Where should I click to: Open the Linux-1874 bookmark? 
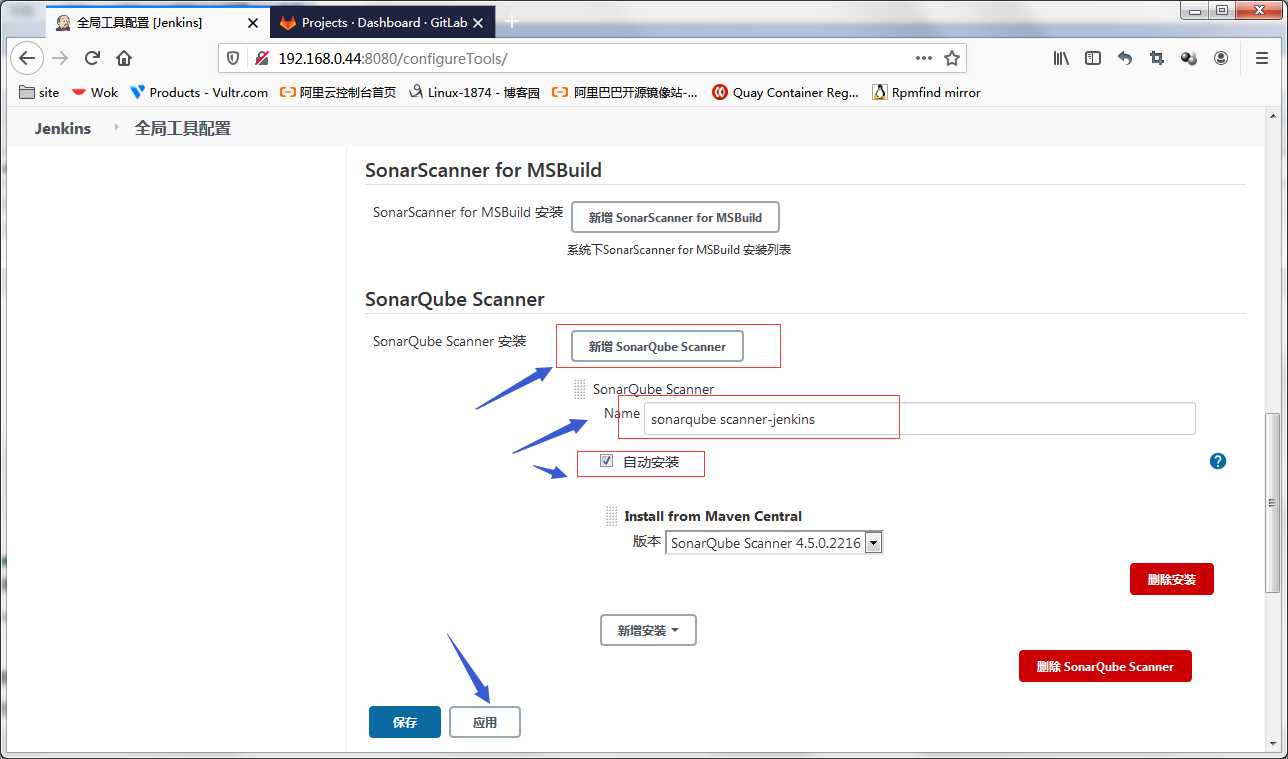pos(474,92)
